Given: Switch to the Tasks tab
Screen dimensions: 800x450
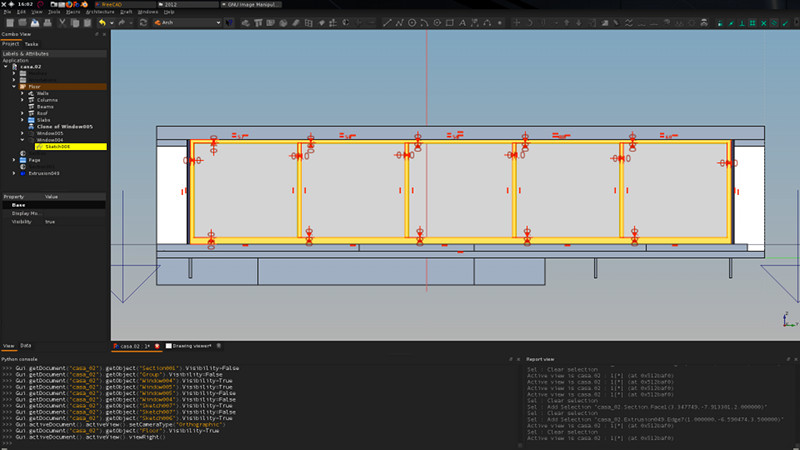Looking at the screenshot, I should [x=31, y=44].
